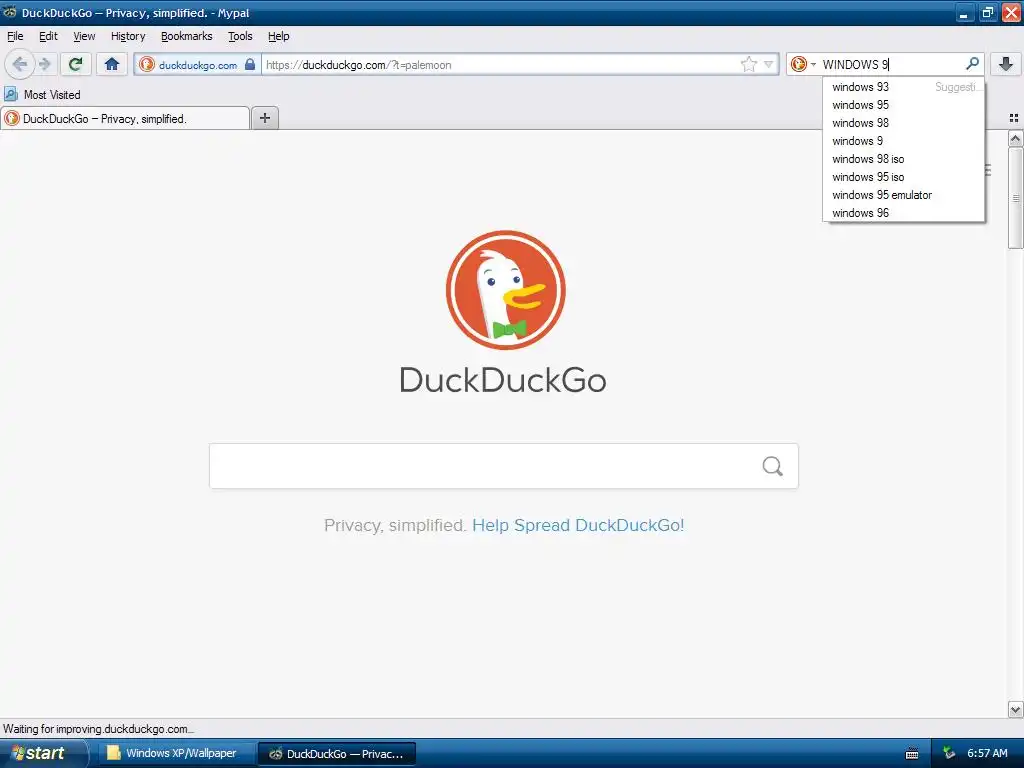
Task: Open the Edit menu
Action: click(x=48, y=36)
